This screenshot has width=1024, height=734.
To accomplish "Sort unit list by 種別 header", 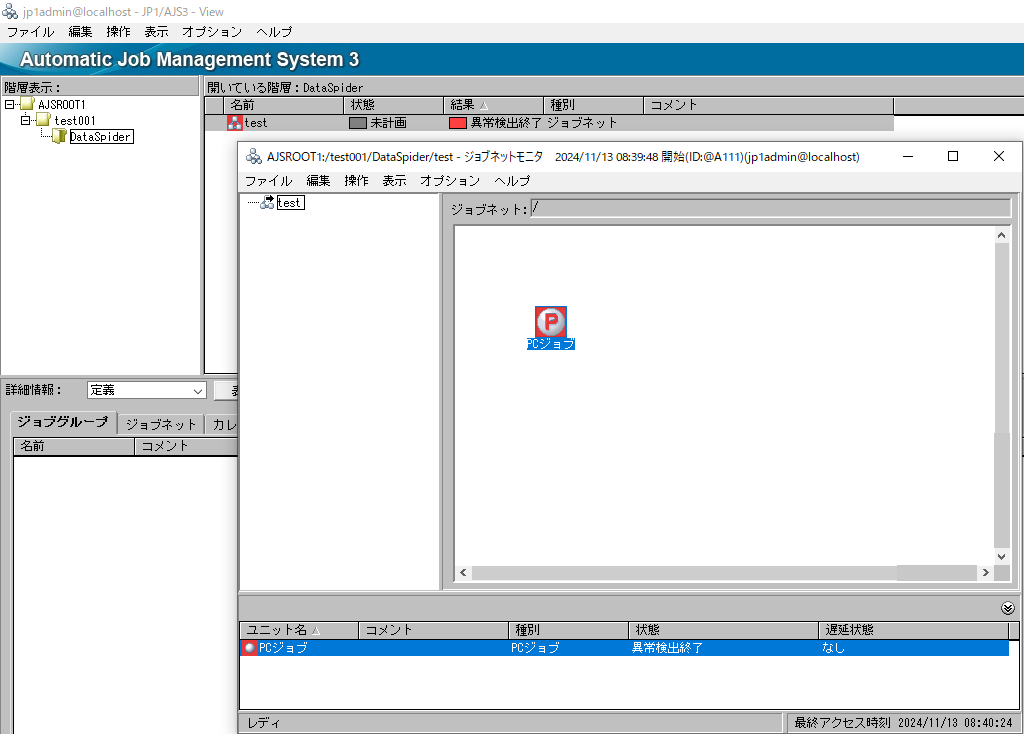I will point(568,630).
